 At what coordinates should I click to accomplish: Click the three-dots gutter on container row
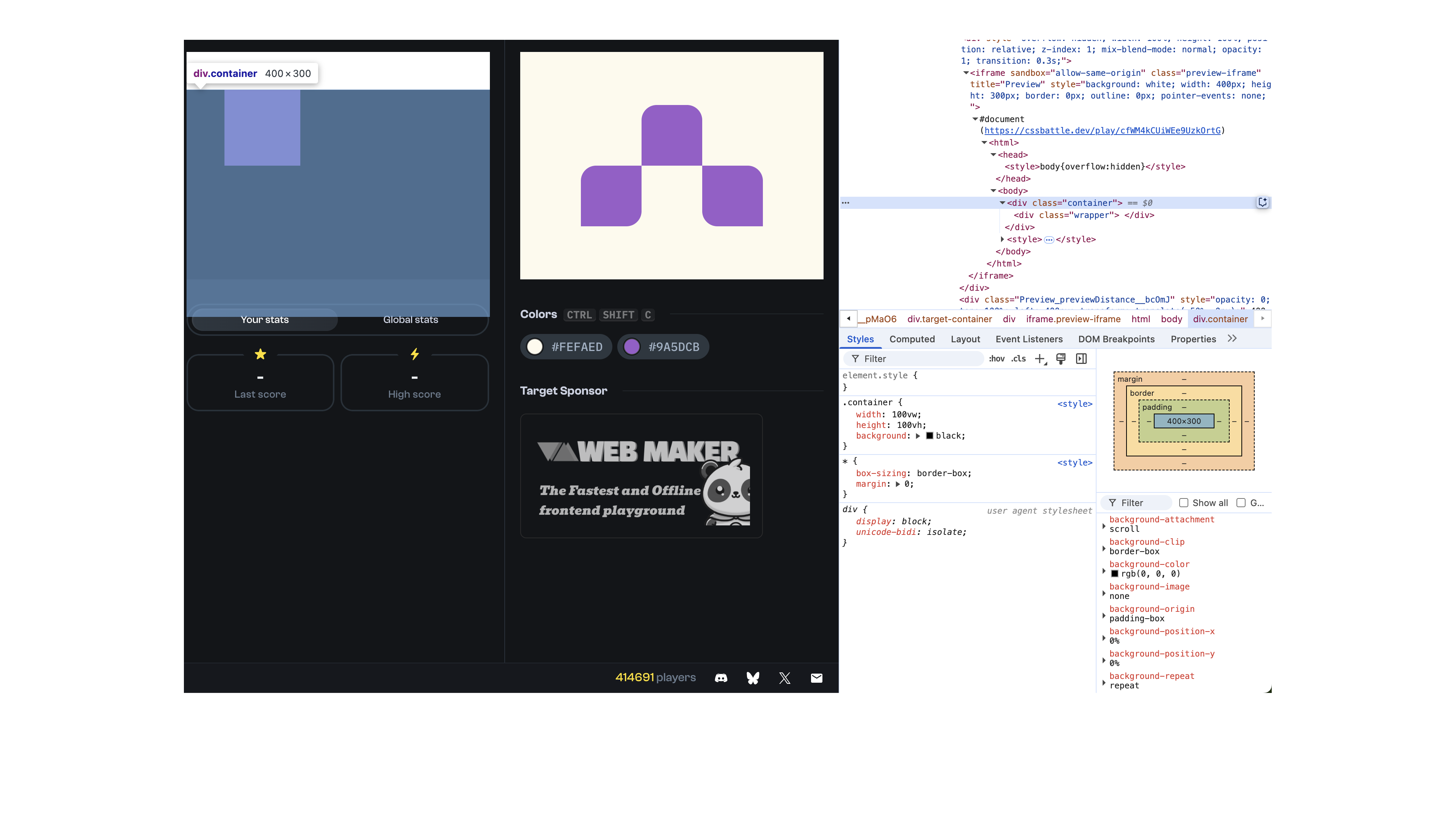[x=846, y=202]
